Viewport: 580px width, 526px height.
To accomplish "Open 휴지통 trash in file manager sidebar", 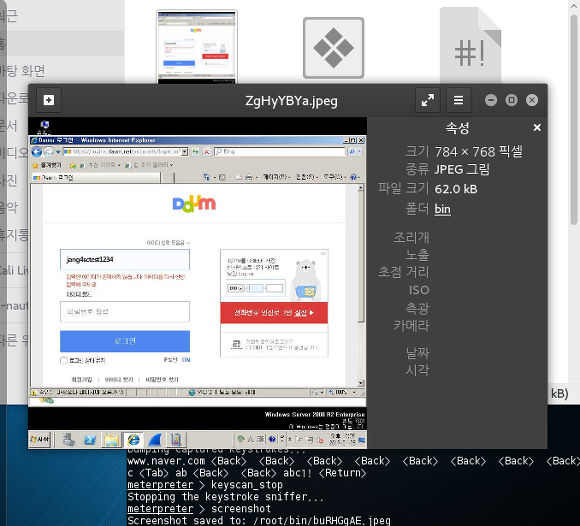I will [x=14, y=234].
